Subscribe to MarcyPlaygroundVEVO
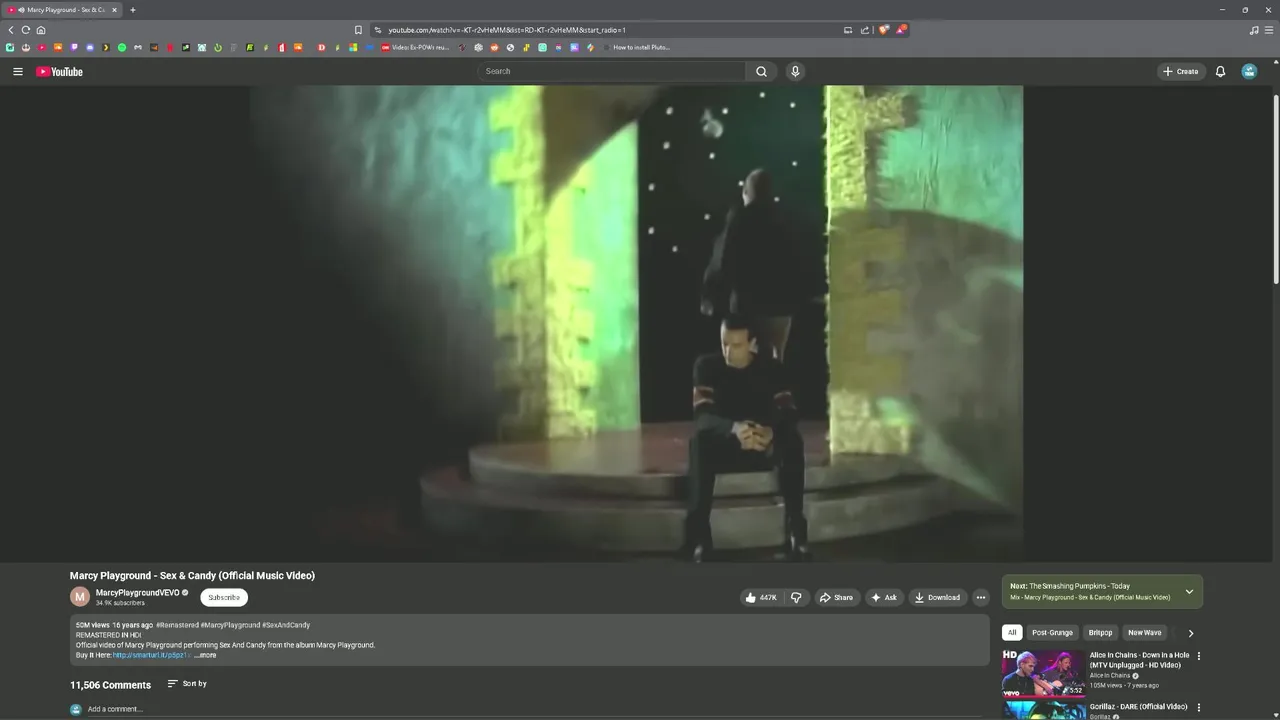The image size is (1280, 720). pyautogui.click(x=224, y=597)
